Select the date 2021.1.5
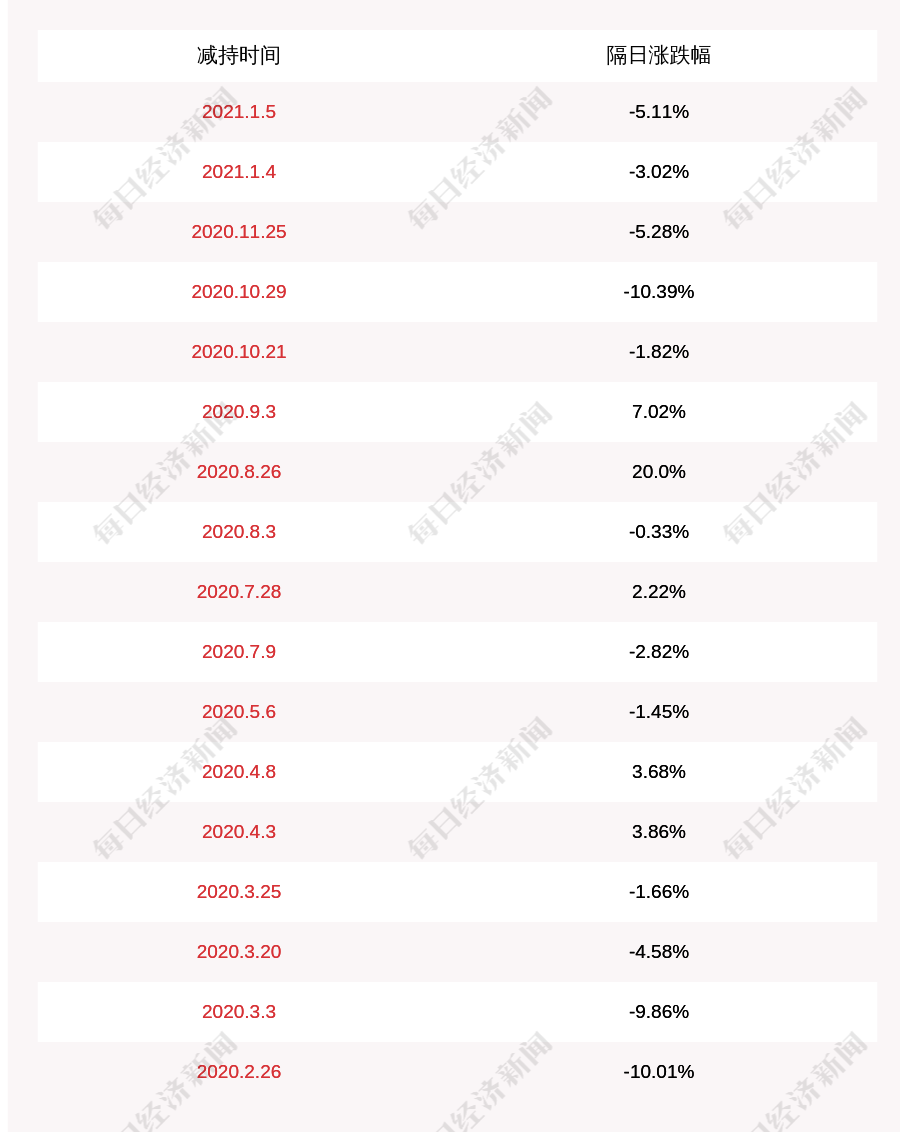The width and height of the screenshot is (900, 1132). tap(239, 112)
